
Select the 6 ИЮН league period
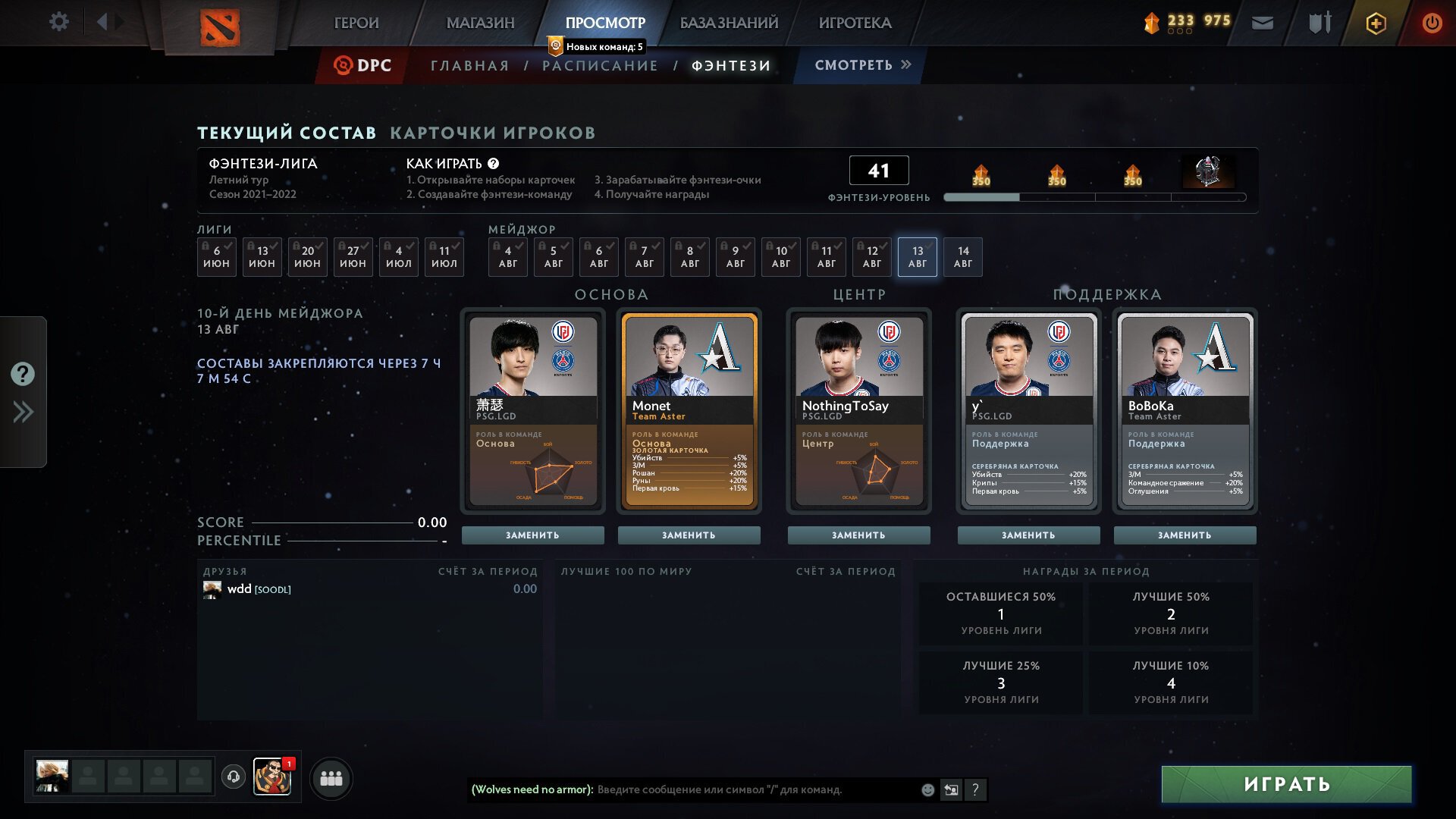click(x=216, y=256)
